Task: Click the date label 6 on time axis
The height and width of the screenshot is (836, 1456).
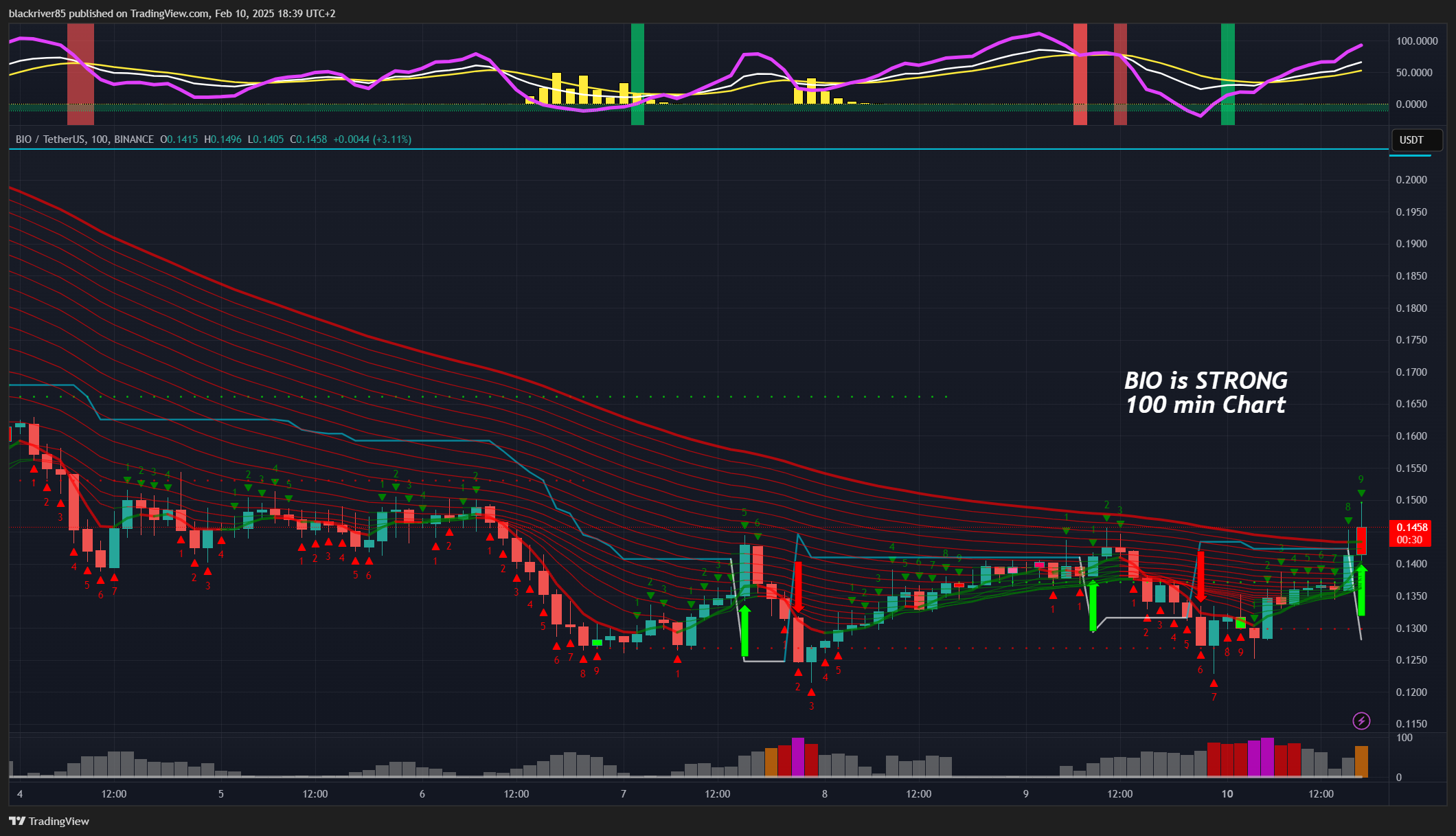Action: pyautogui.click(x=422, y=794)
